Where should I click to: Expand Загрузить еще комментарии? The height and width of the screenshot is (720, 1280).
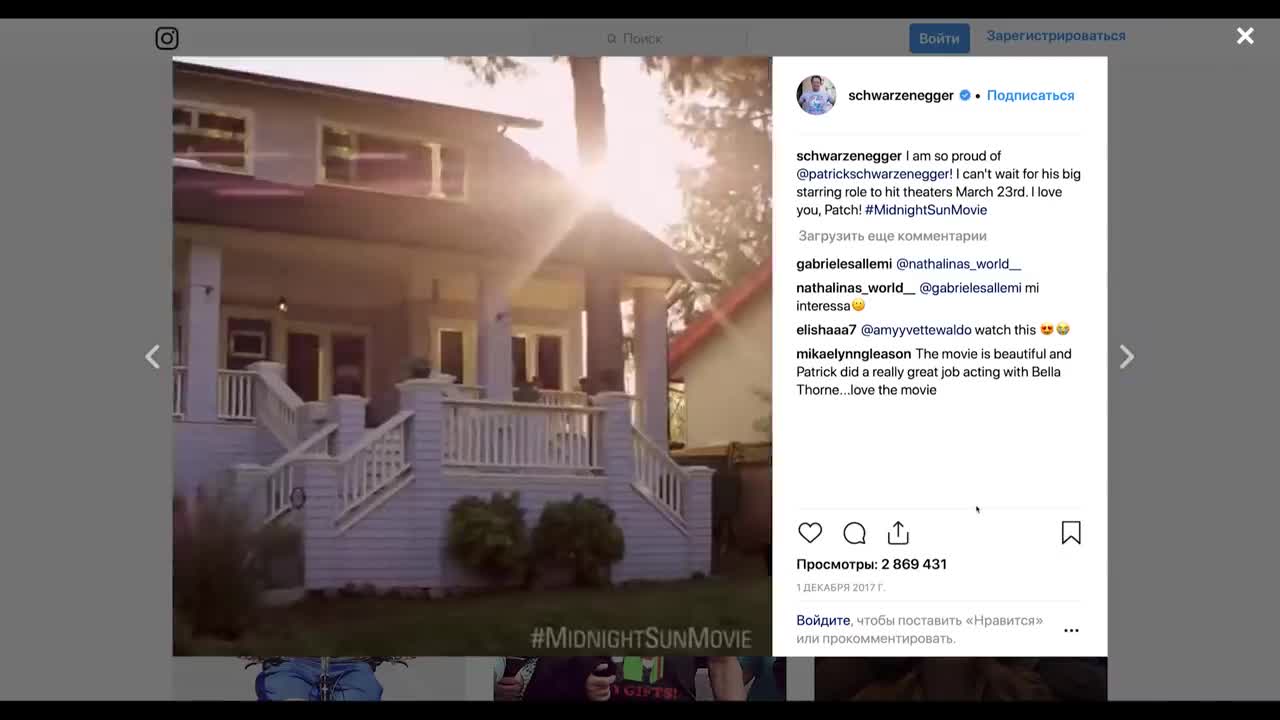(892, 236)
